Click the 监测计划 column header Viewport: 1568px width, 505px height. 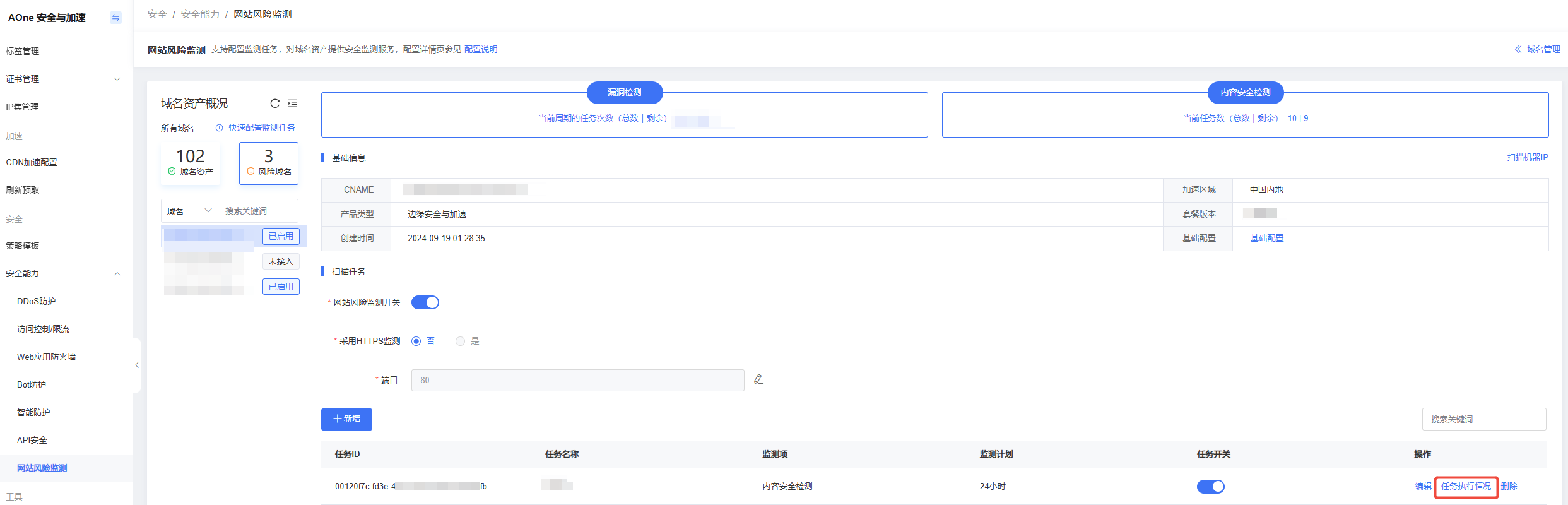(x=996, y=454)
